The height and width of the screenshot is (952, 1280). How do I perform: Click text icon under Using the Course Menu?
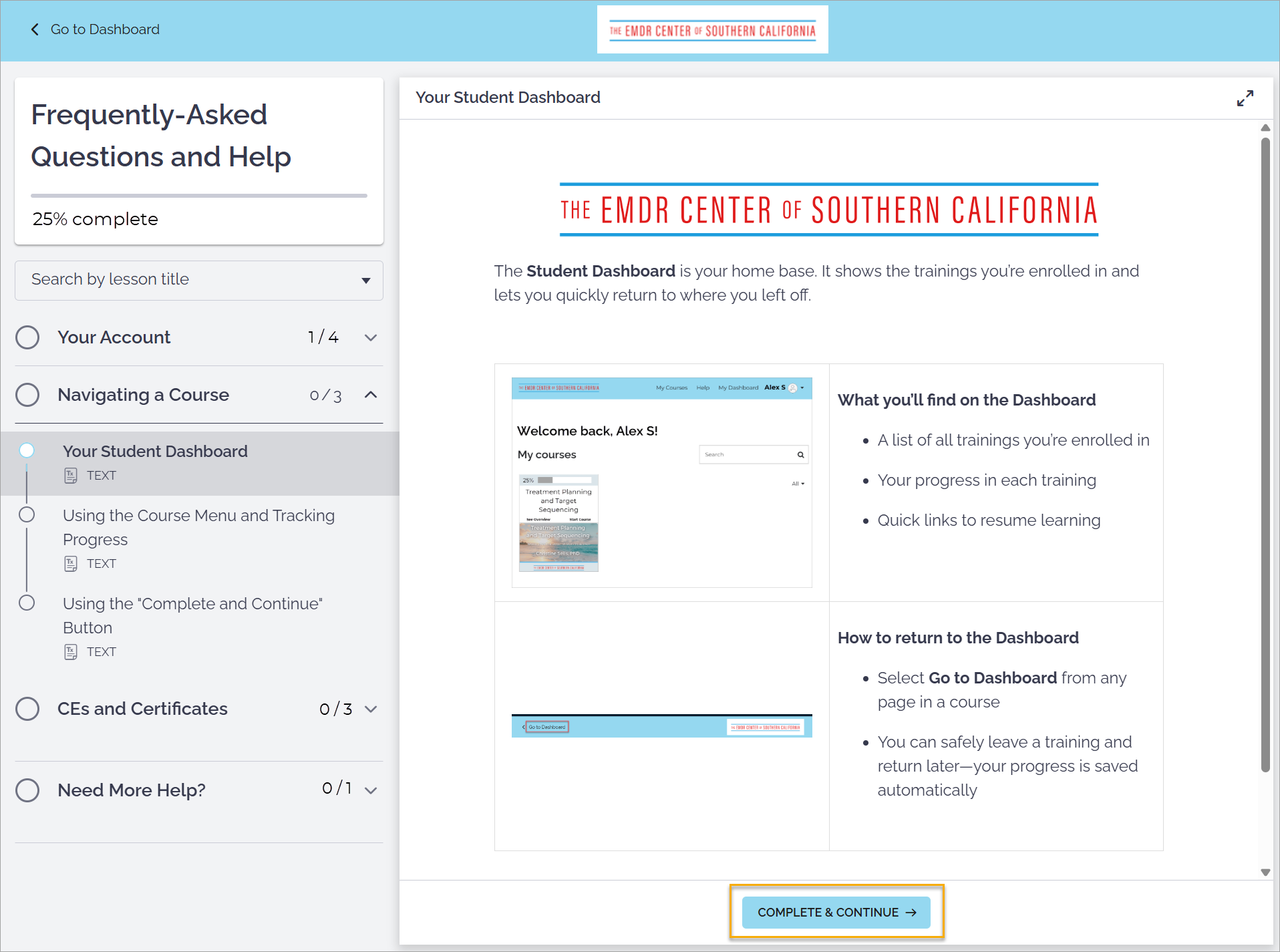71,564
